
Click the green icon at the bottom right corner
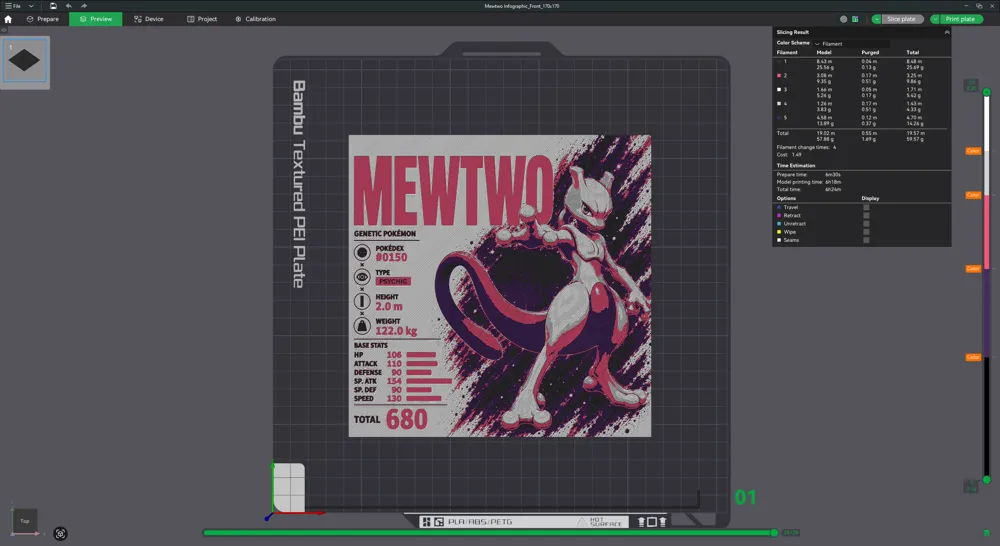pos(987,533)
